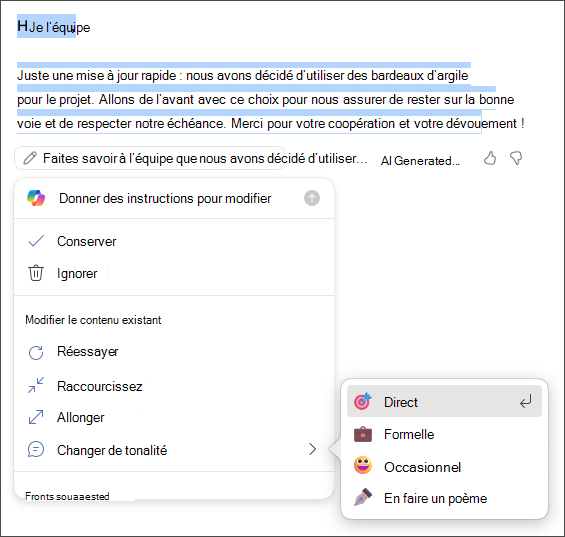Choose Ignorer to discard the draft
The width and height of the screenshot is (565, 537).
point(174,273)
